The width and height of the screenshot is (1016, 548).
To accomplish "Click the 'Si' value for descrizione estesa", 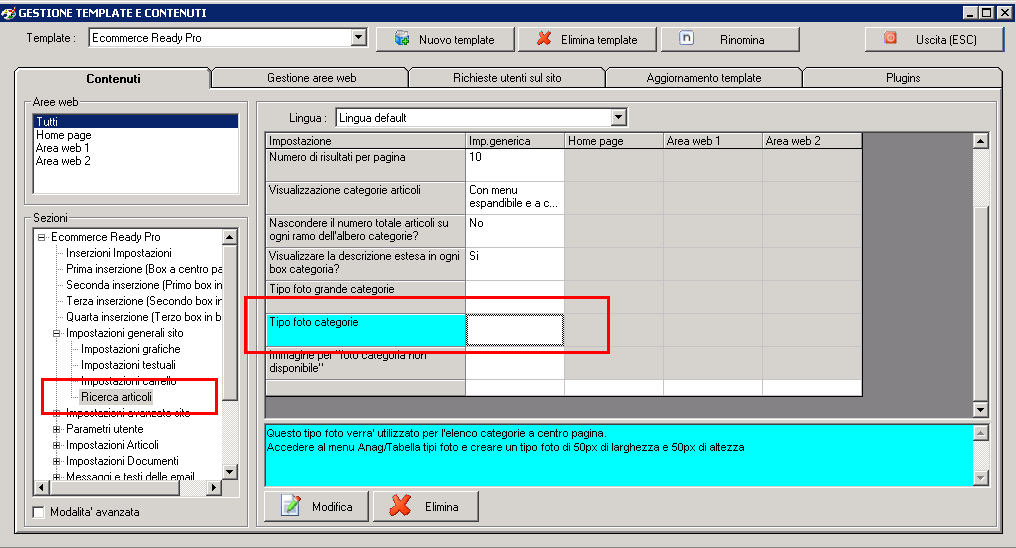I will 514,264.
